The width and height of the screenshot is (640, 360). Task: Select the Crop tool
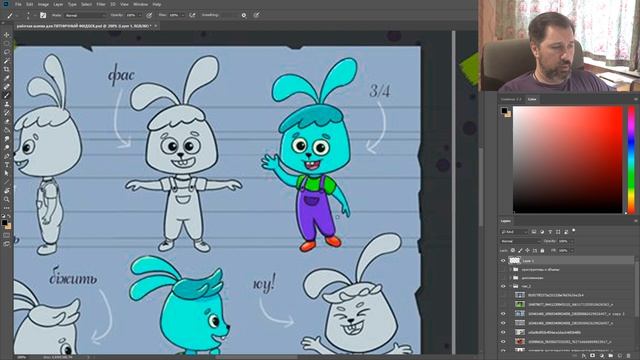click(7, 69)
